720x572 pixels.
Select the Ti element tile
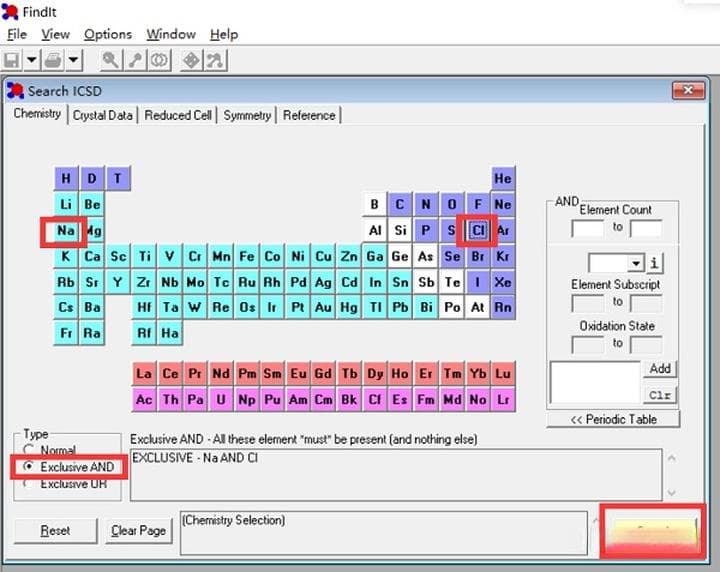(x=144, y=256)
